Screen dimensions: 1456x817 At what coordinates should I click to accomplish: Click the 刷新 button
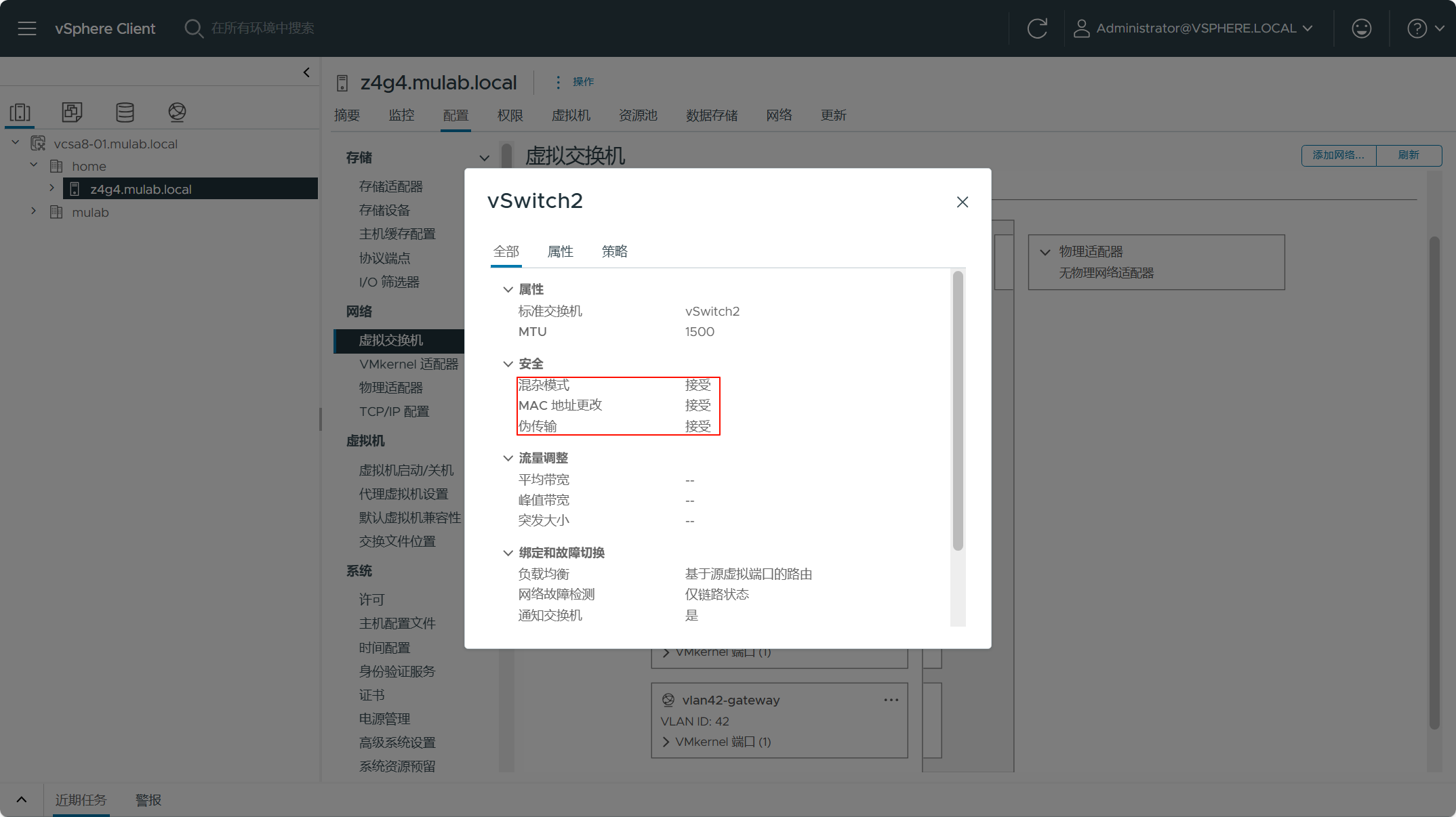[1409, 155]
